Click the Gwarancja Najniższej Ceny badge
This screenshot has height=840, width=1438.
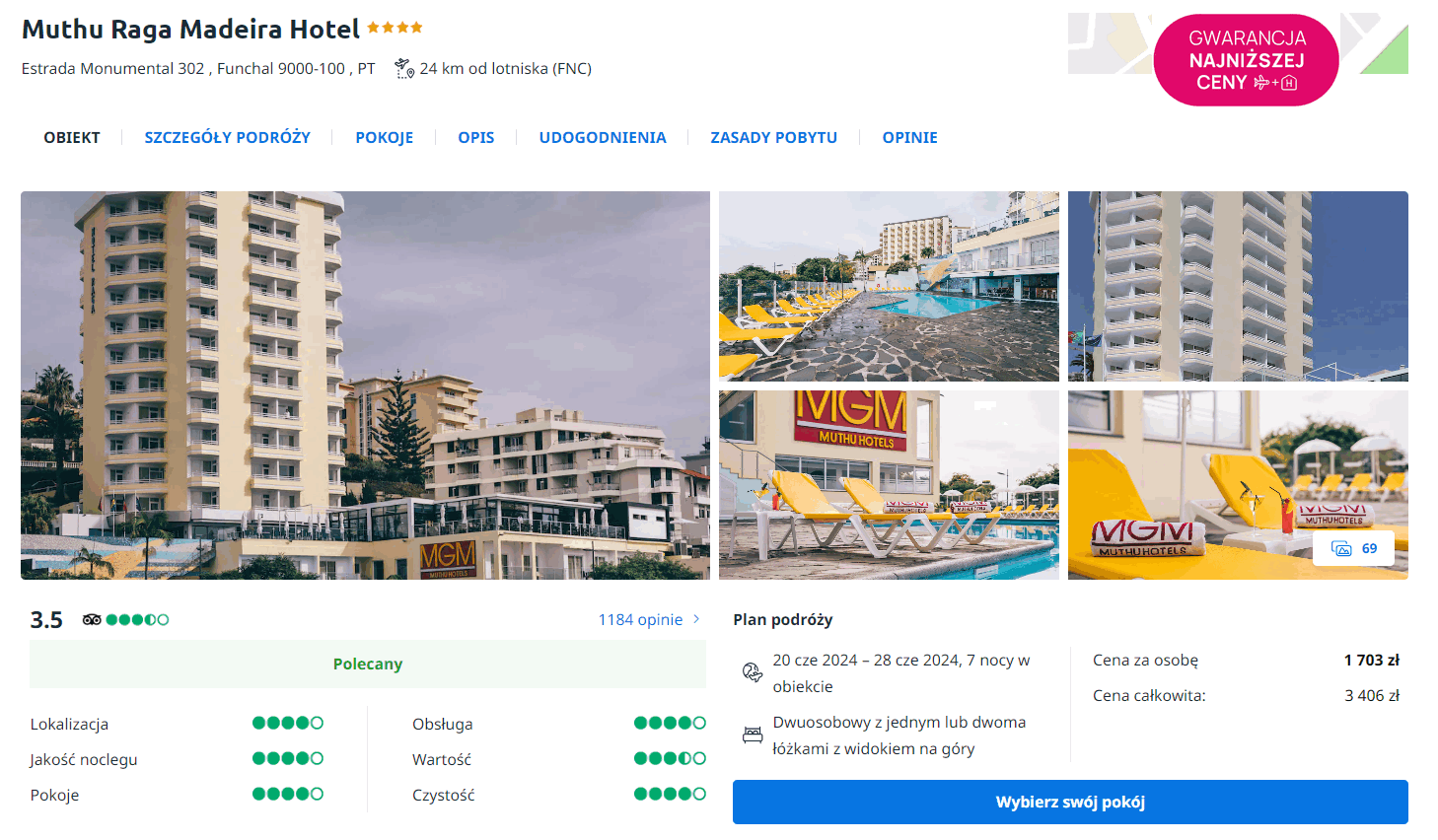tap(1246, 60)
